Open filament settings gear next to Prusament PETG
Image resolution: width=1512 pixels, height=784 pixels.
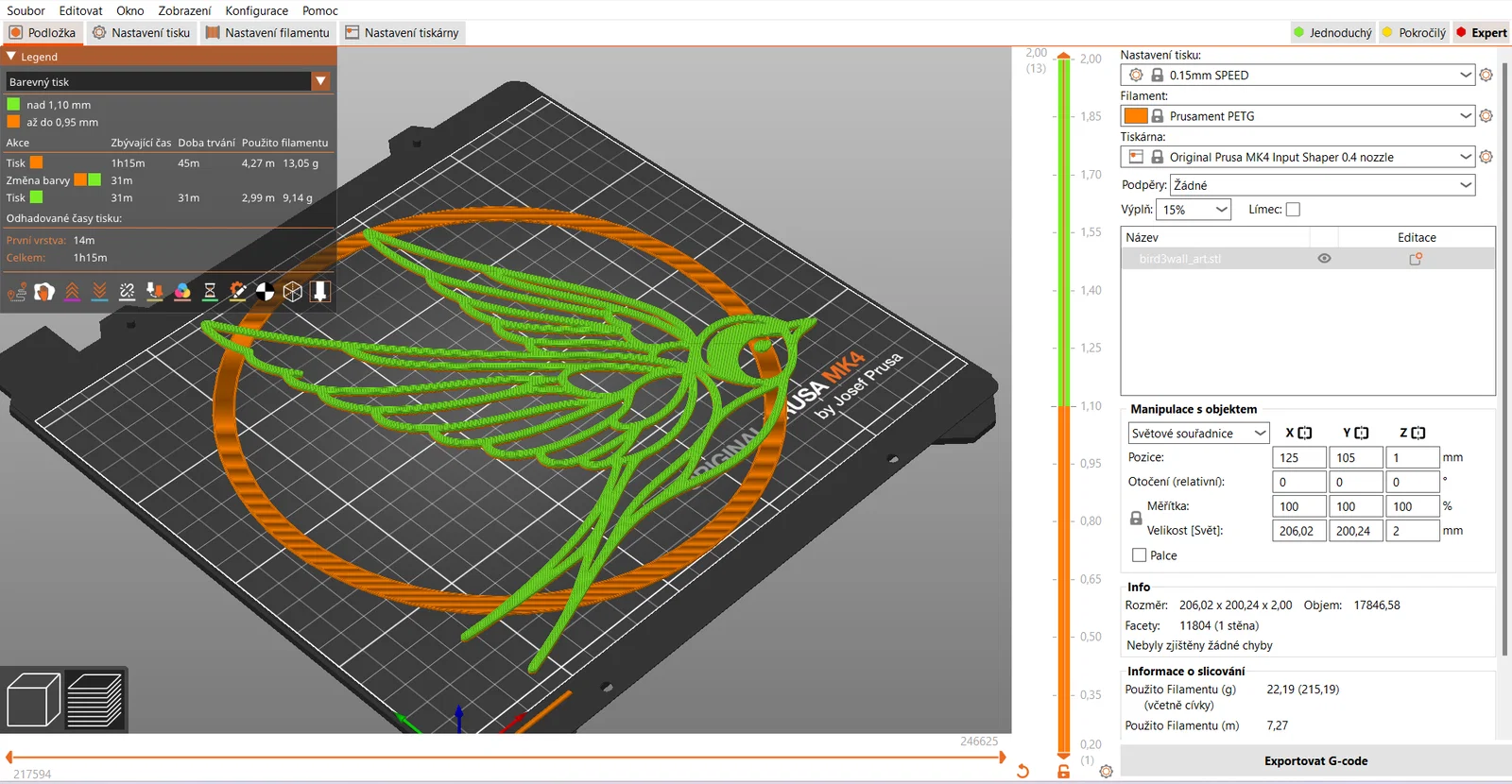(x=1486, y=115)
